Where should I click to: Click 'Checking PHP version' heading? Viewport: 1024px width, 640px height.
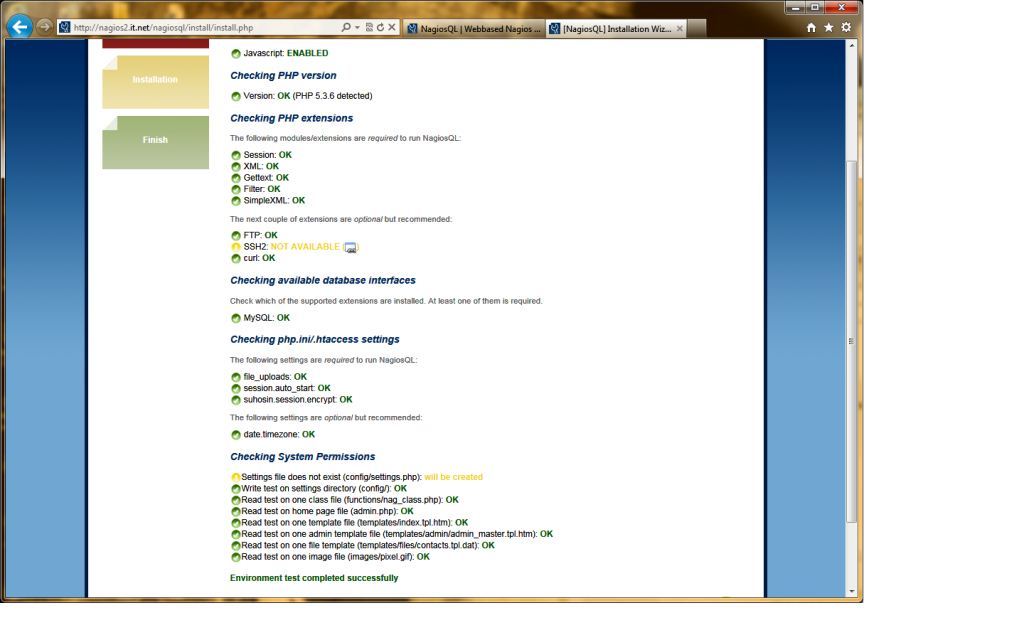283,76
